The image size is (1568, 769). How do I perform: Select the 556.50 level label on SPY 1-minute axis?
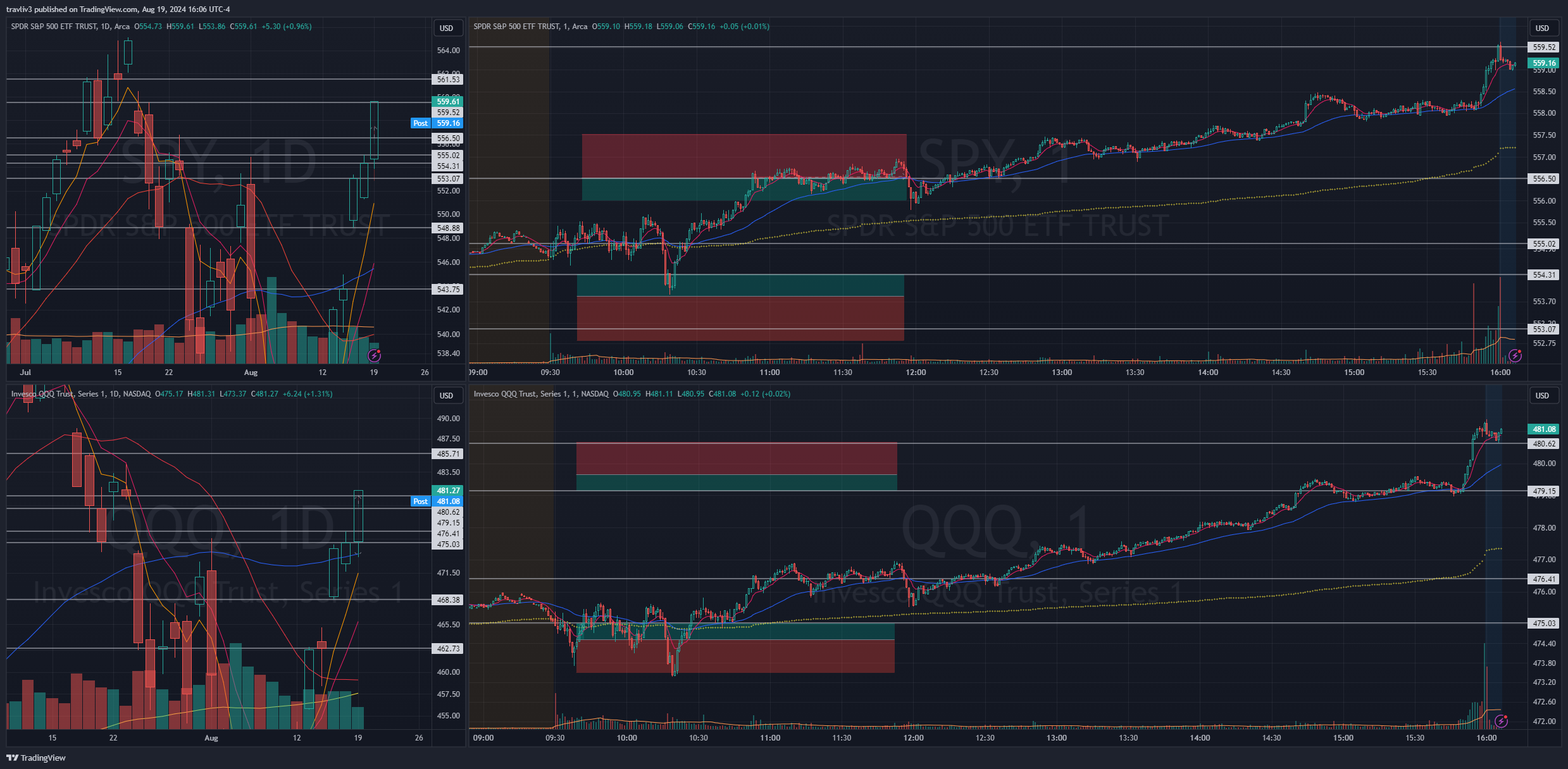pyautogui.click(x=1544, y=179)
